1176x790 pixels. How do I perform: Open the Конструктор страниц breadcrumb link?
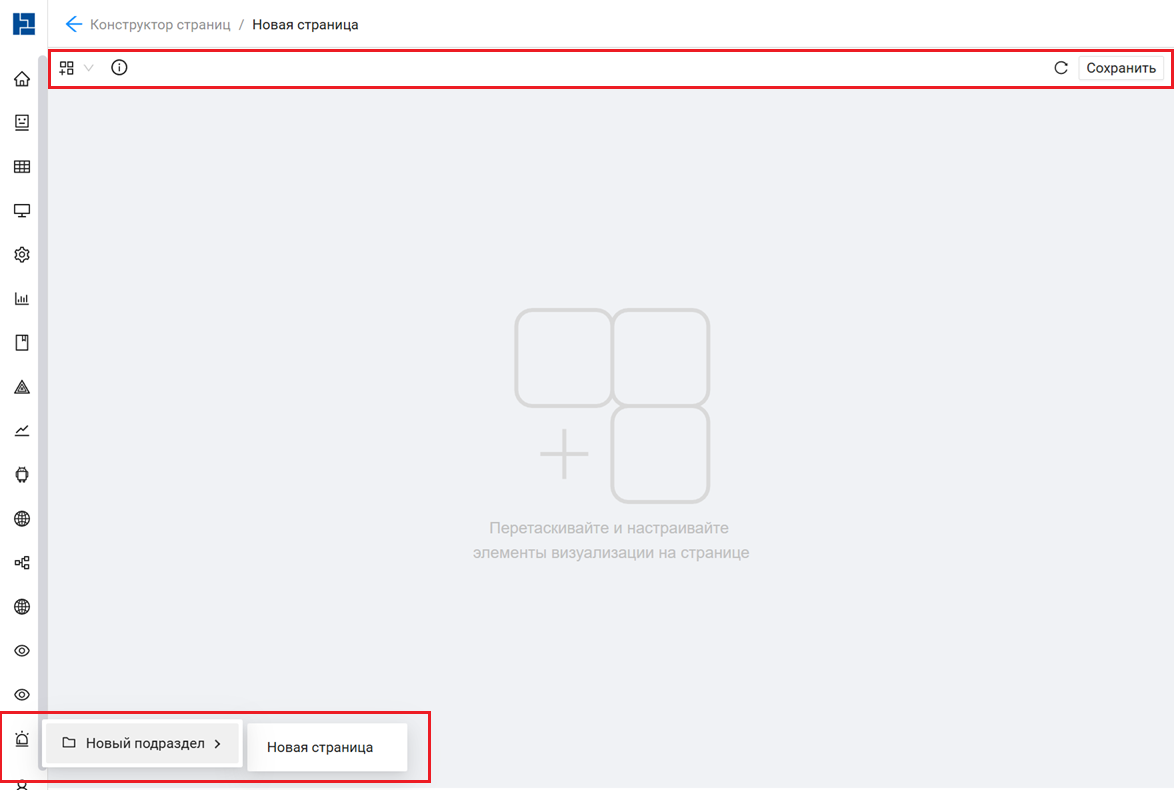pos(160,24)
